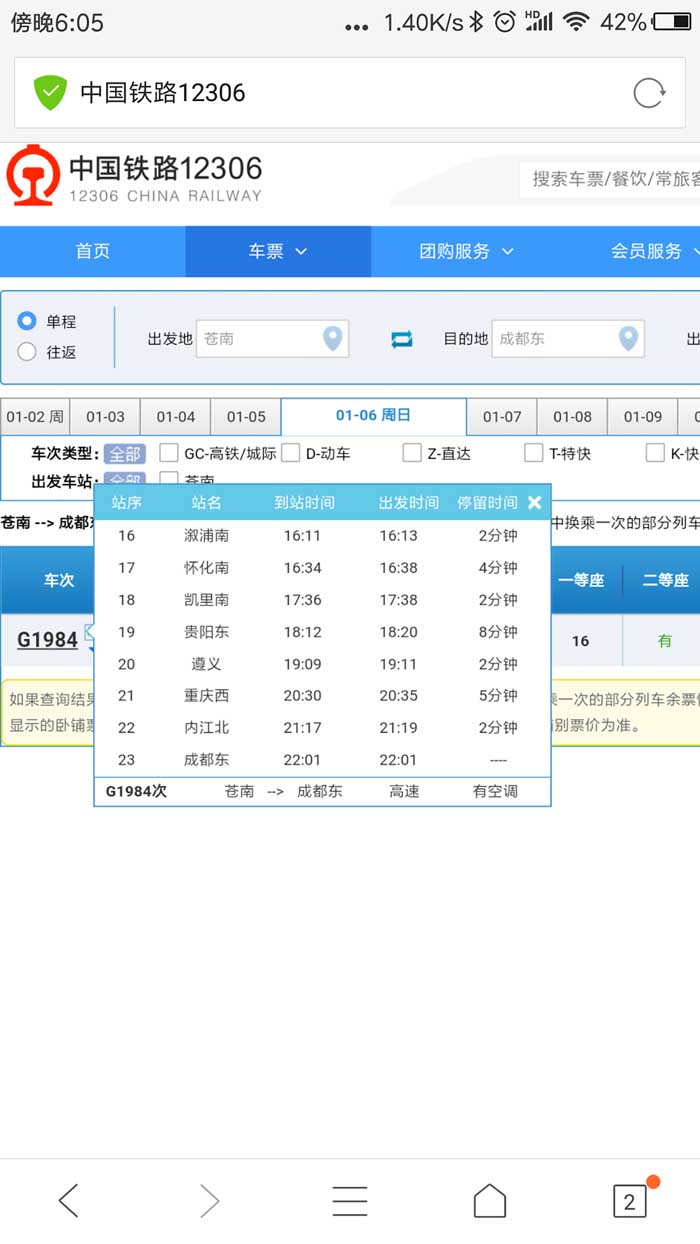Go to the 首页 nav item
This screenshot has width=700, height=1244.
click(x=92, y=252)
